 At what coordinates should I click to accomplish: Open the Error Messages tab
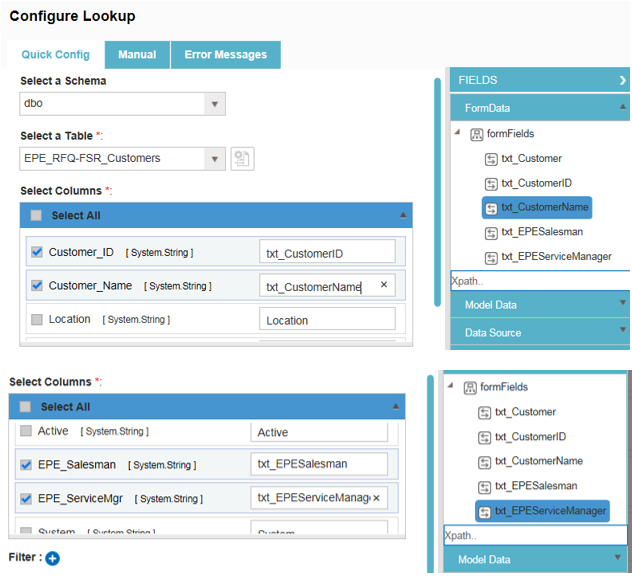[x=225, y=54]
